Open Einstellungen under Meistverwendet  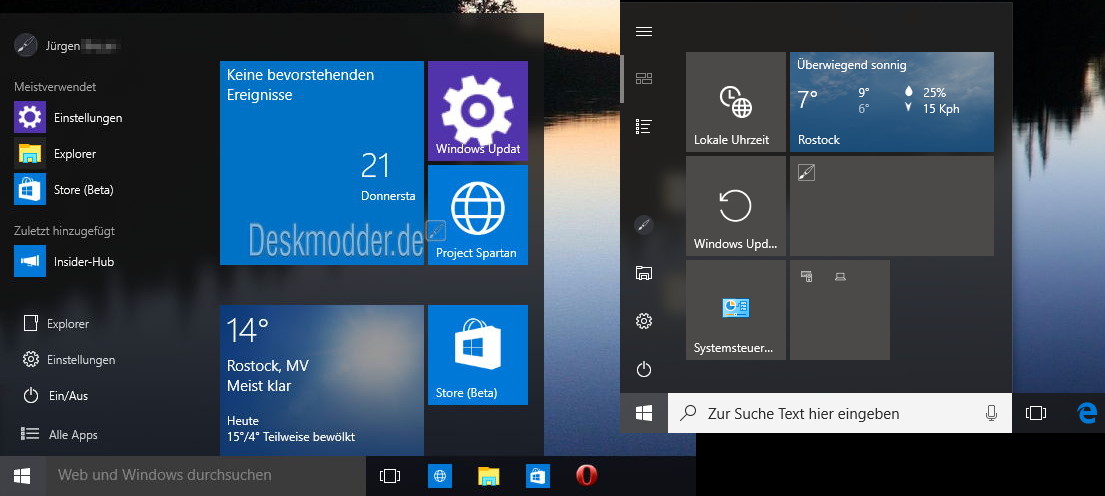tap(68, 118)
